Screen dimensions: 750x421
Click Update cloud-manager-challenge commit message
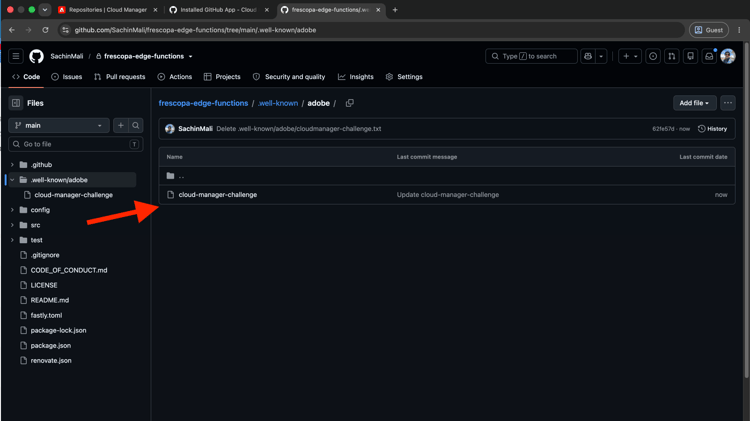[448, 195]
